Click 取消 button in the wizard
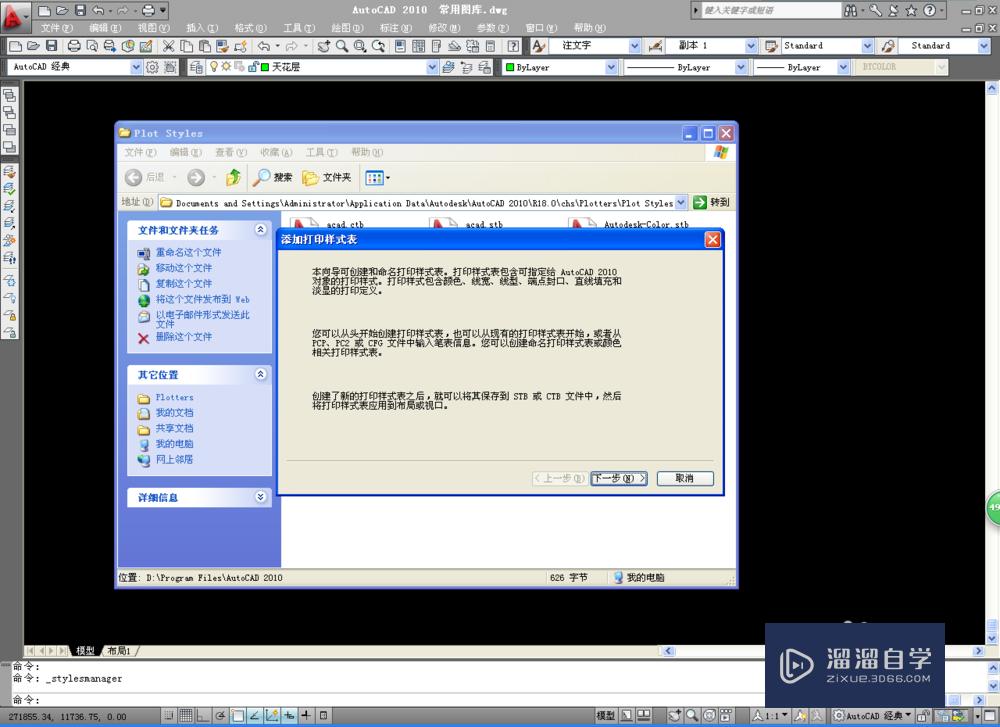The height and width of the screenshot is (727, 1000). [x=685, y=478]
